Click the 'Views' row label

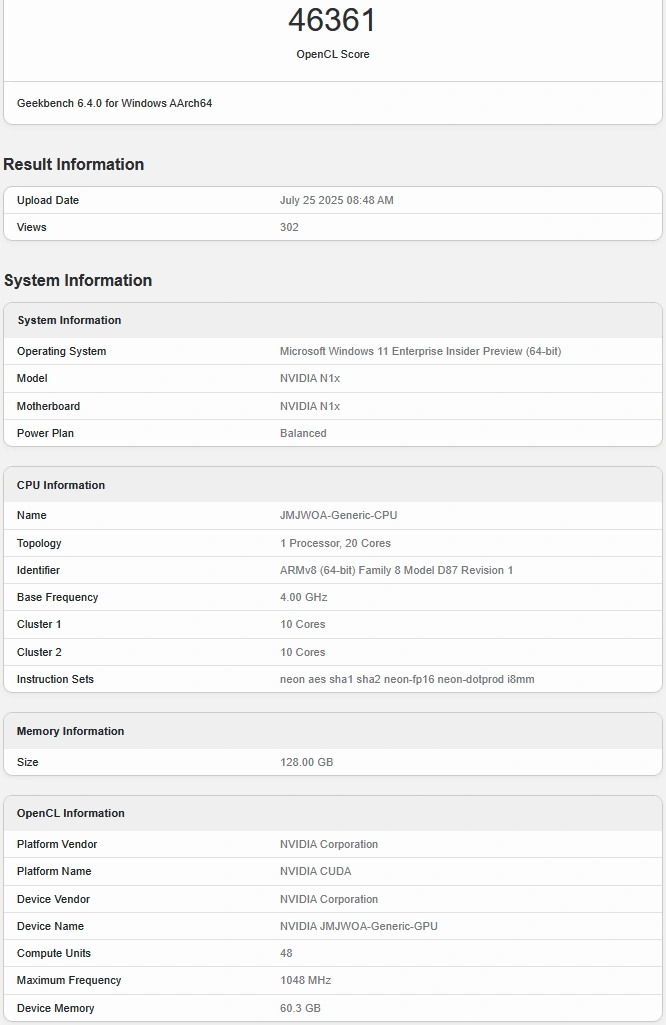coord(31,227)
